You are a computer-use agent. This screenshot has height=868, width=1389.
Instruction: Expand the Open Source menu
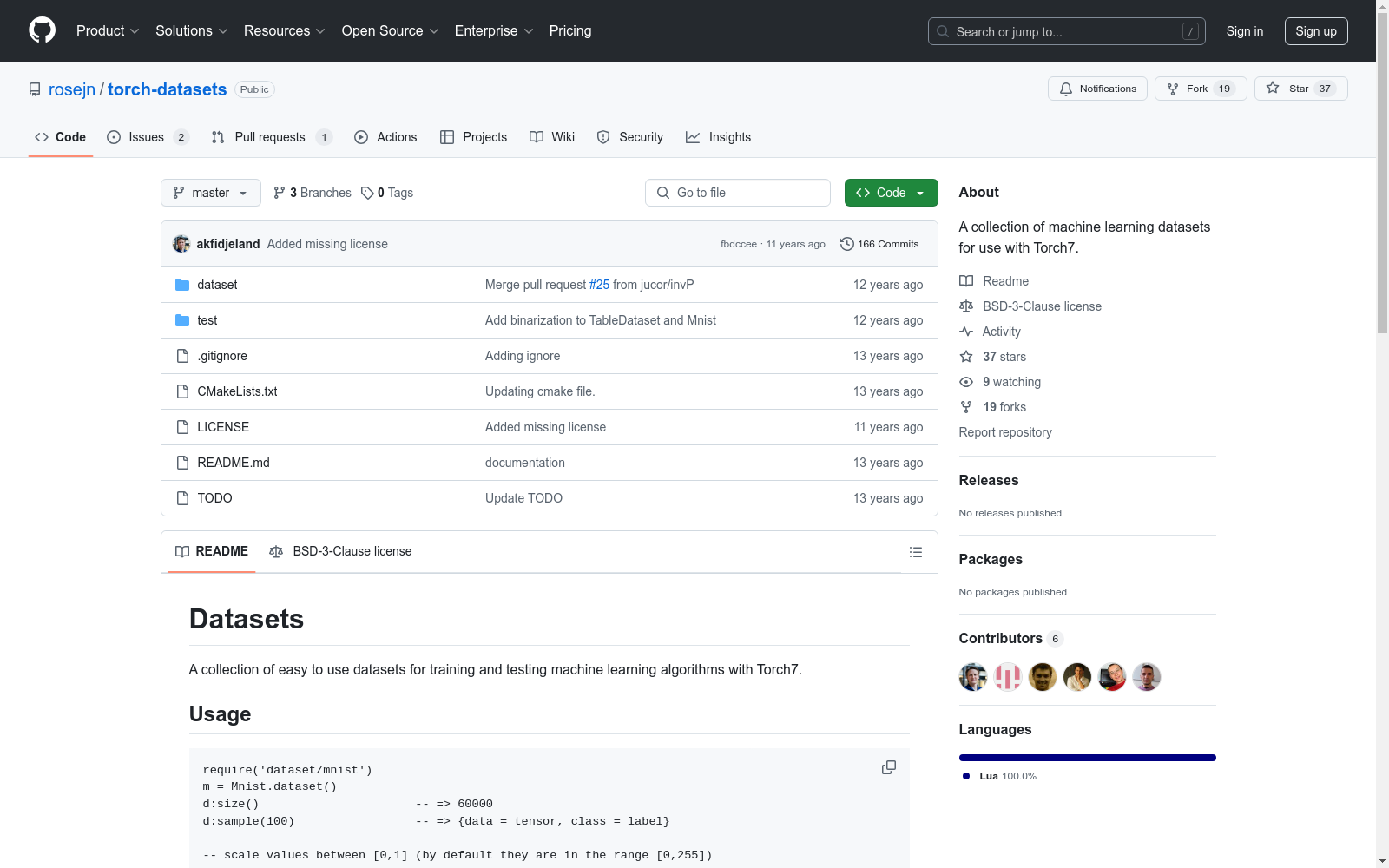[391, 31]
